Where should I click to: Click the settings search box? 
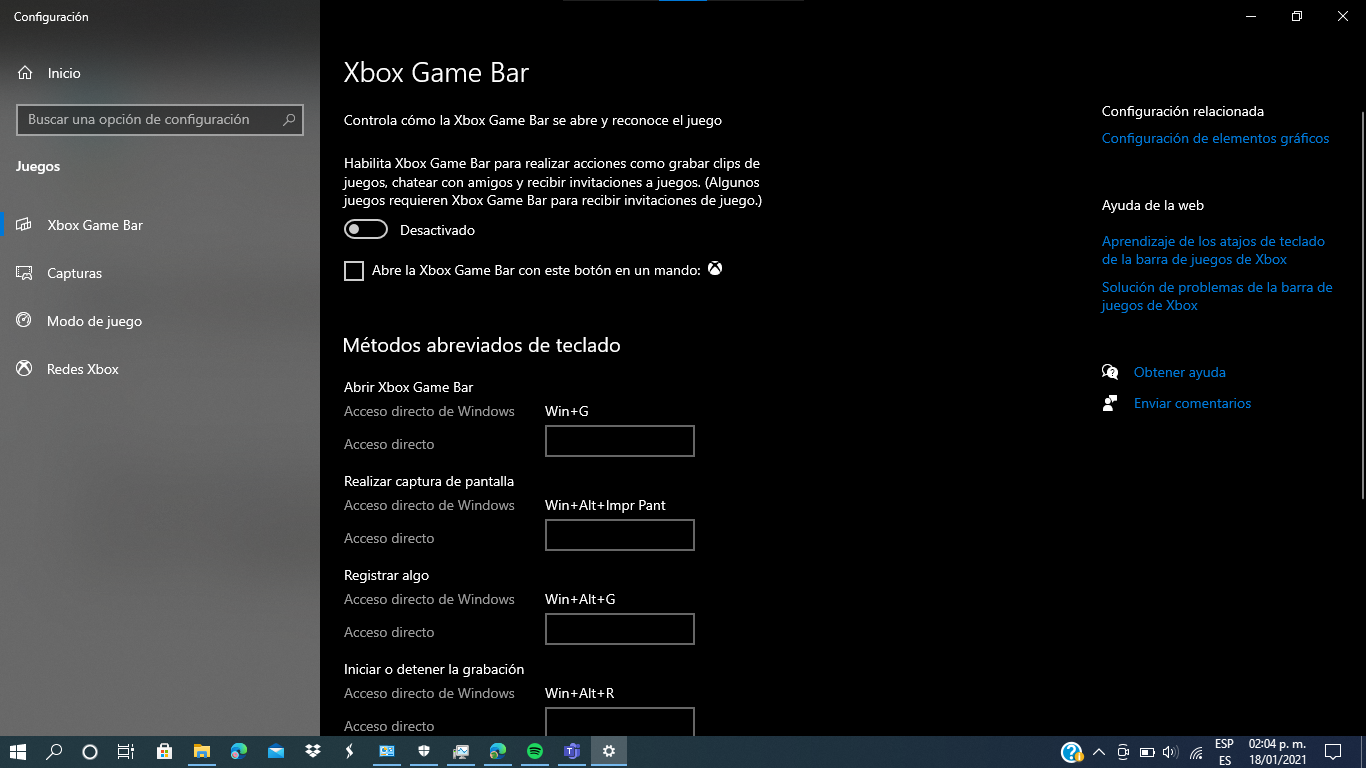coord(160,119)
